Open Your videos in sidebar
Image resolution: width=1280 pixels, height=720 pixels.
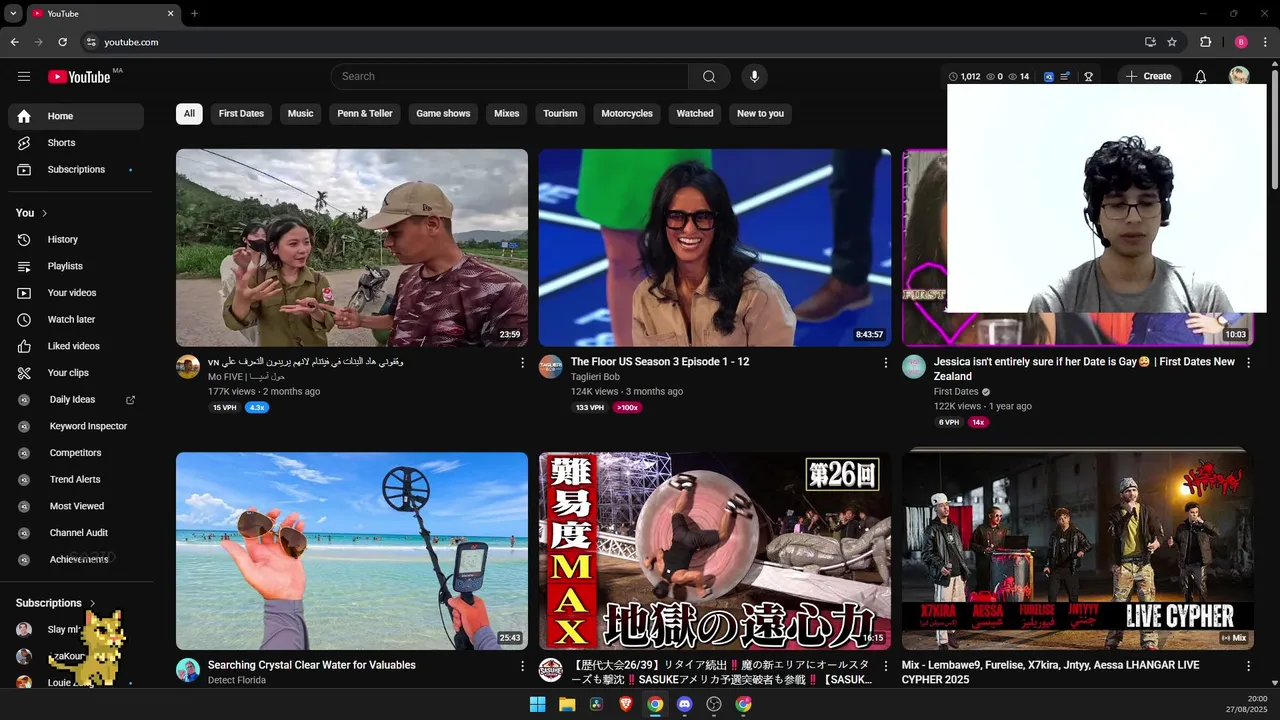point(76,293)
